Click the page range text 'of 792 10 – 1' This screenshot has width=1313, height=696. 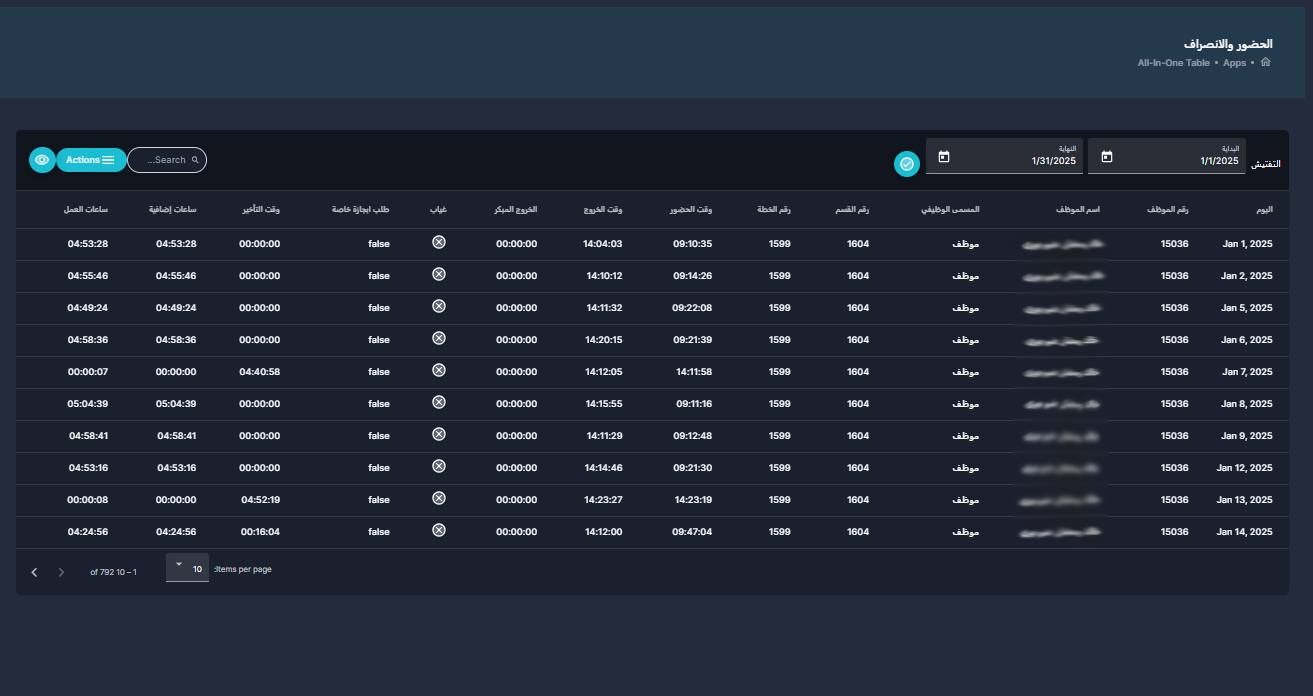(113, 572)
